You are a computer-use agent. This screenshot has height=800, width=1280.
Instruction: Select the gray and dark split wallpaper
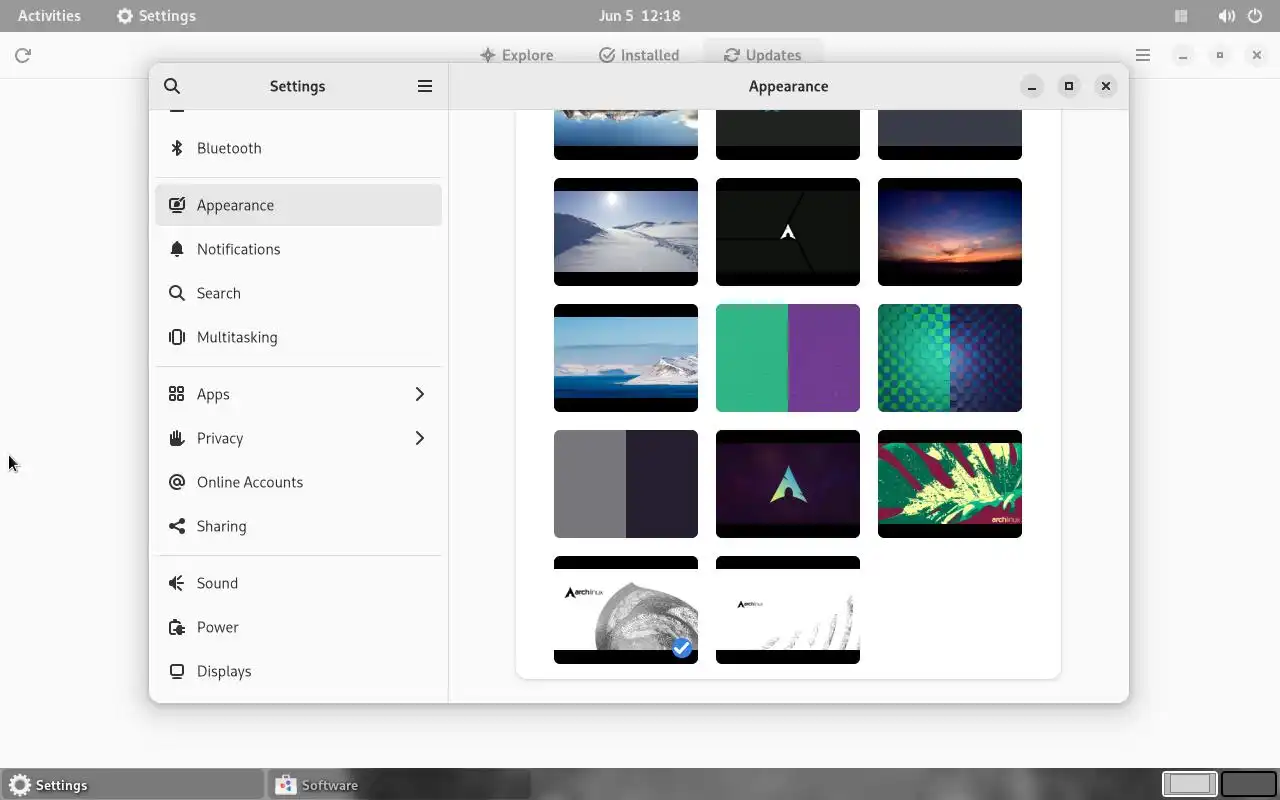point(626,484)
